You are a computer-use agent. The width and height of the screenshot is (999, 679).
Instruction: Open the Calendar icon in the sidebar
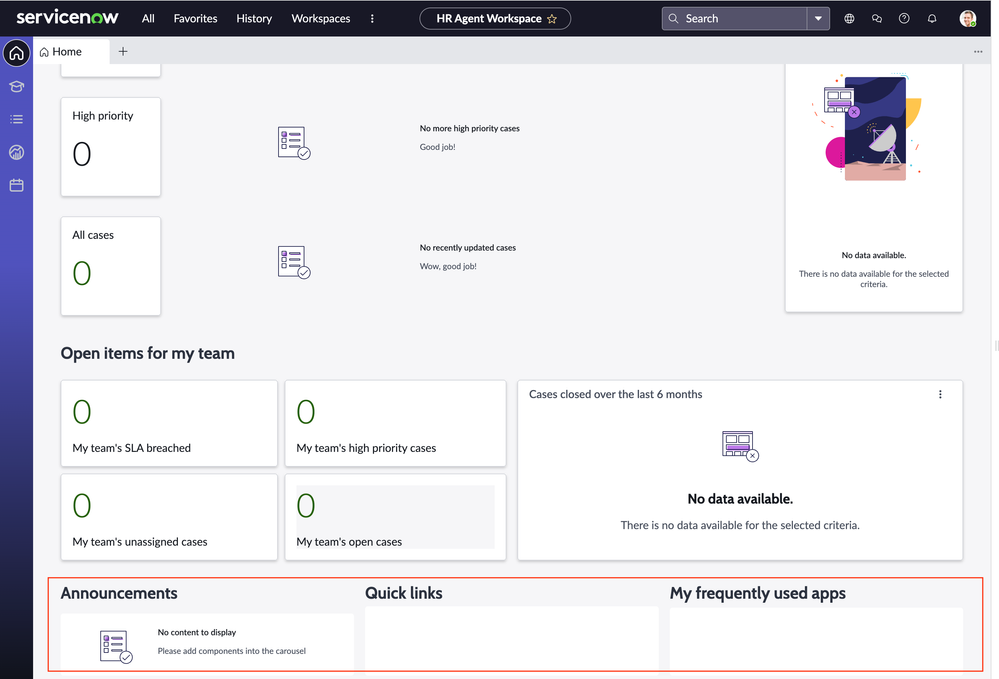pyautogui.click(x=15, y=185)
